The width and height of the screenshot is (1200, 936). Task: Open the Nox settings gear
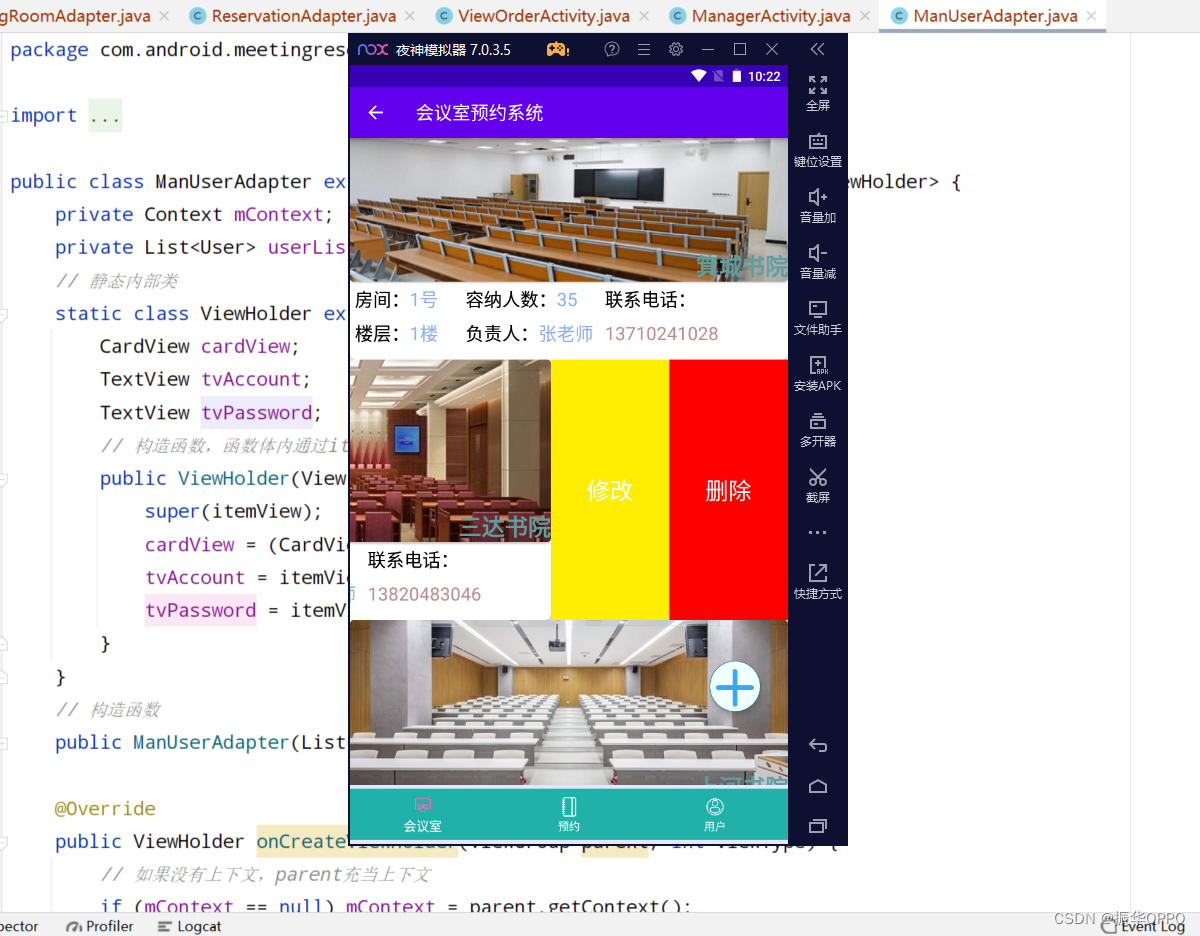(x=676, y=48)
